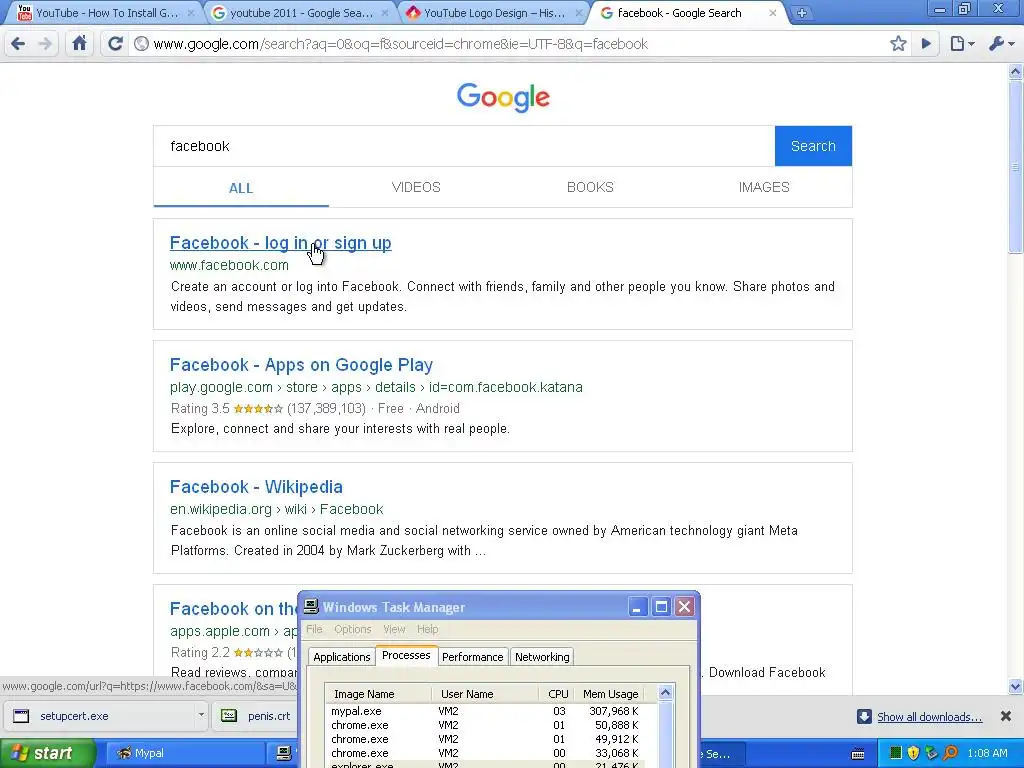
Task: Click the orange magnifier tray icon
Action: point(950,753)
